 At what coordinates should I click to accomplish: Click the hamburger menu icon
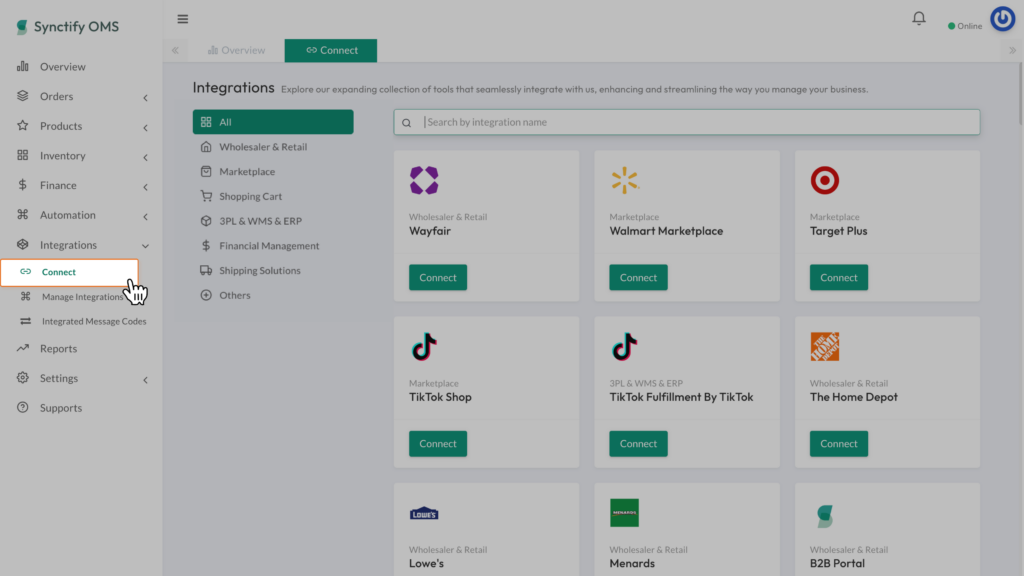(183, 19)
